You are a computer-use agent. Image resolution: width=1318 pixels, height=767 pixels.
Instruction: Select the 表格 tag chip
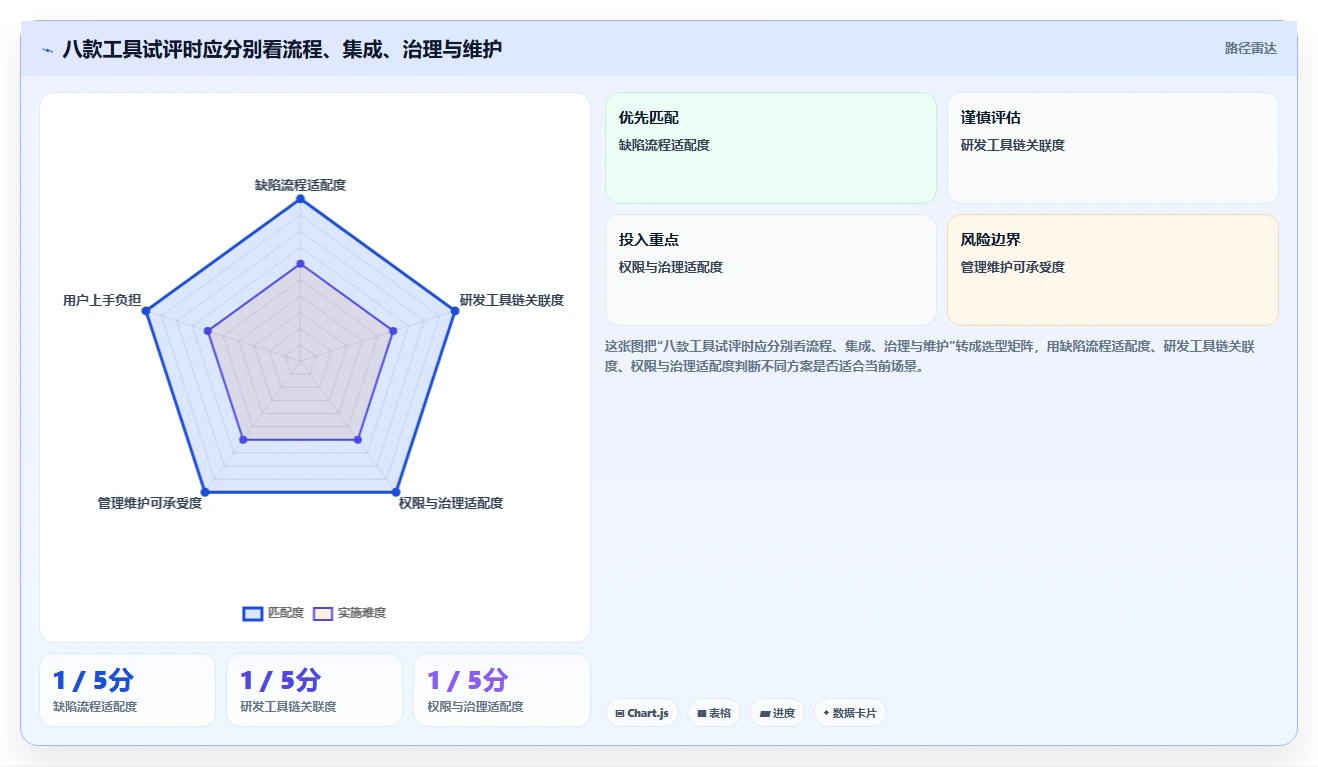(714, 713)
